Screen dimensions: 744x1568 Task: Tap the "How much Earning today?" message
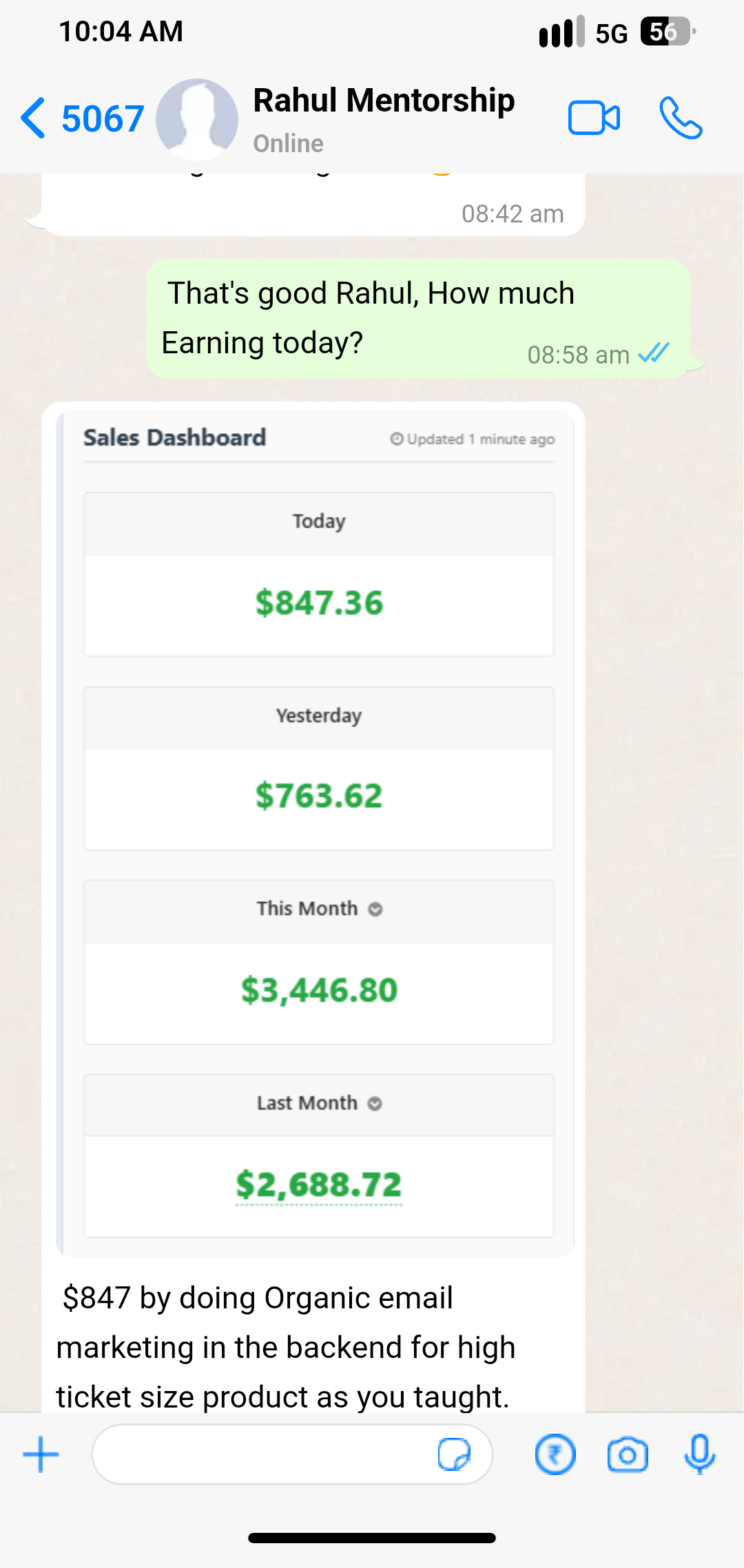coord(371,318)
